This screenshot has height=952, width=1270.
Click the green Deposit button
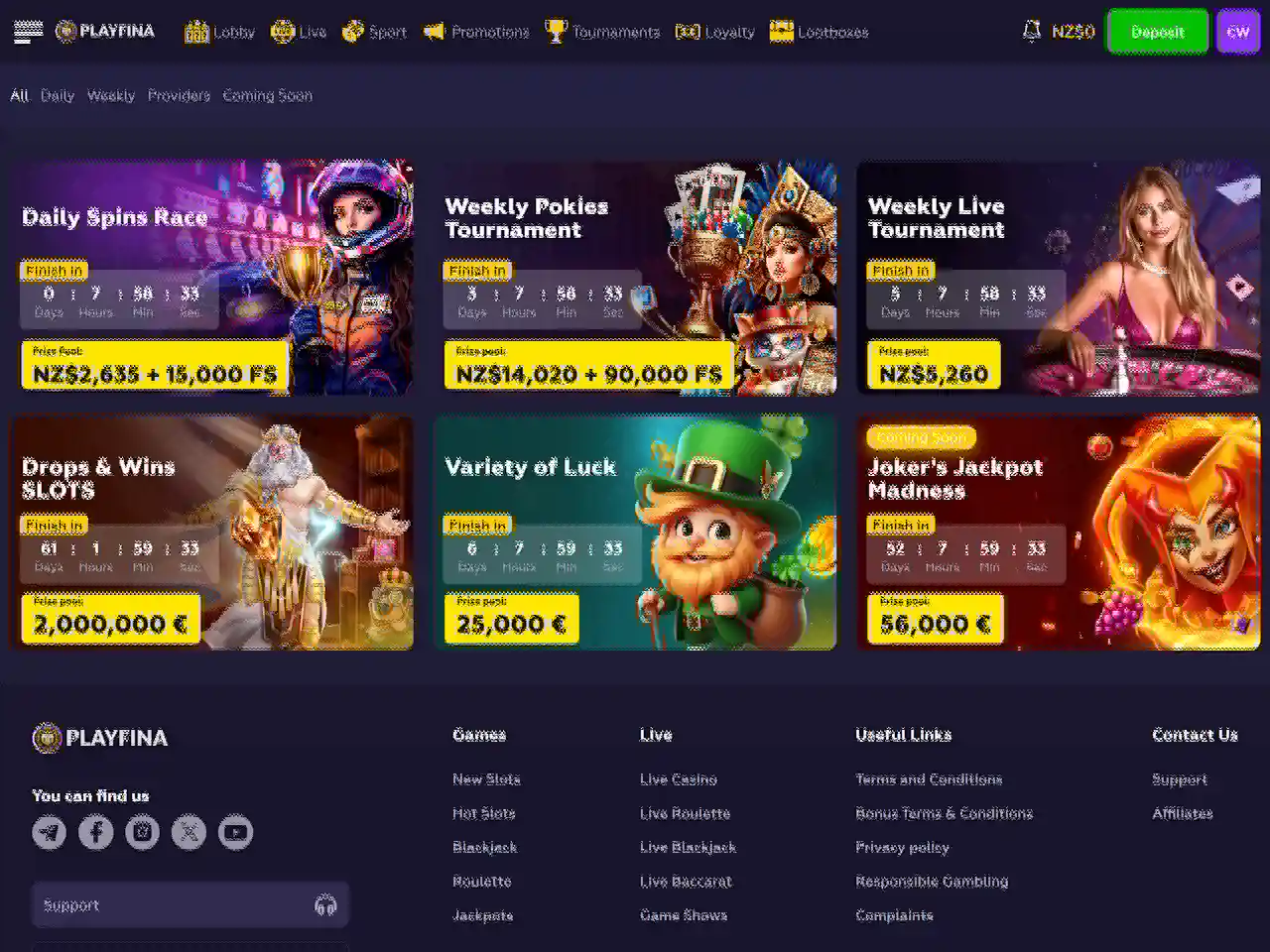(1157, 32)
